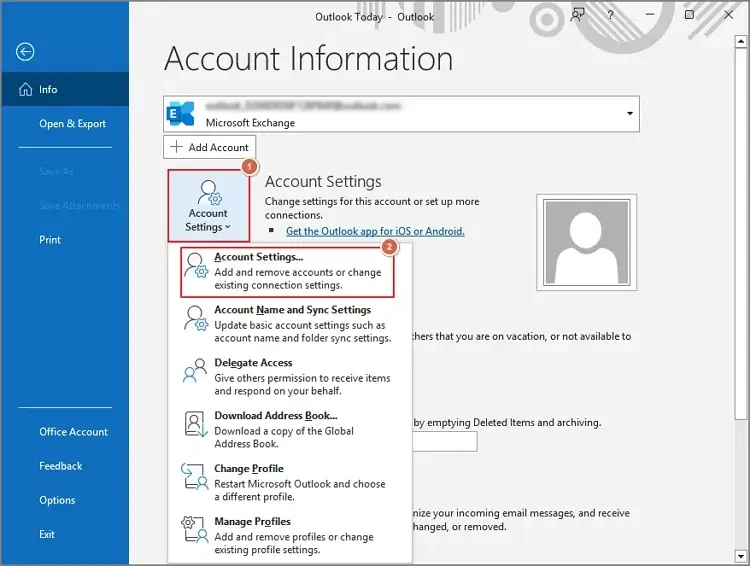The height and width of the screenshot is (566, 750).
Task: Click the Manage Profiles icon
Action: point(195,529)
